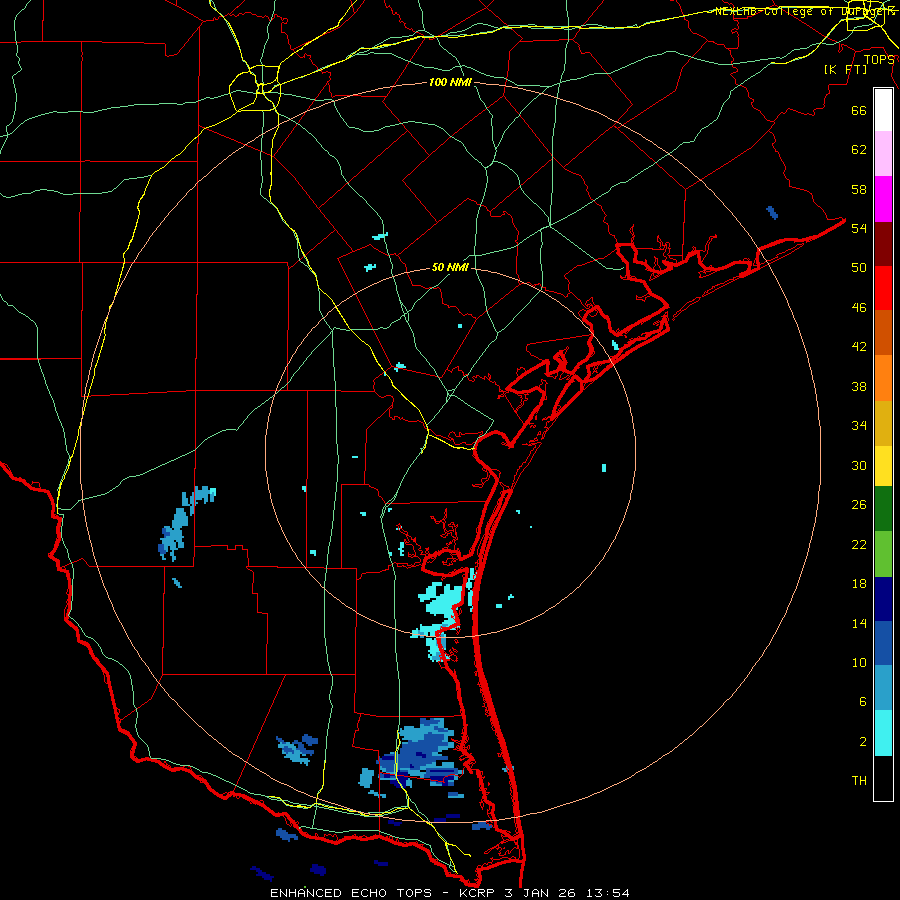Screen dimensions: 900x900
Task: Click the yellow swatch in the color scale
Action: pyautogui.click(x=883, y=465)
